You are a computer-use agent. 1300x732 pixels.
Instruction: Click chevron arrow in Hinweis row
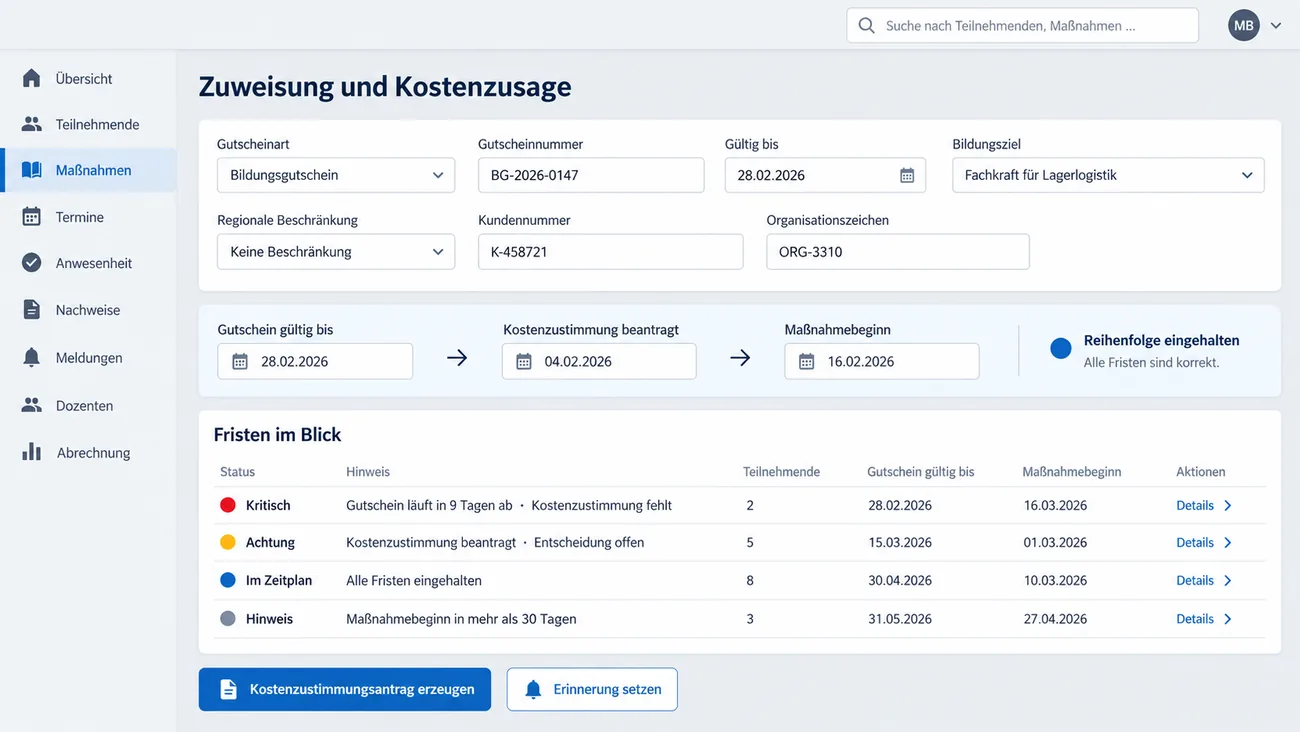(1228, 619)
